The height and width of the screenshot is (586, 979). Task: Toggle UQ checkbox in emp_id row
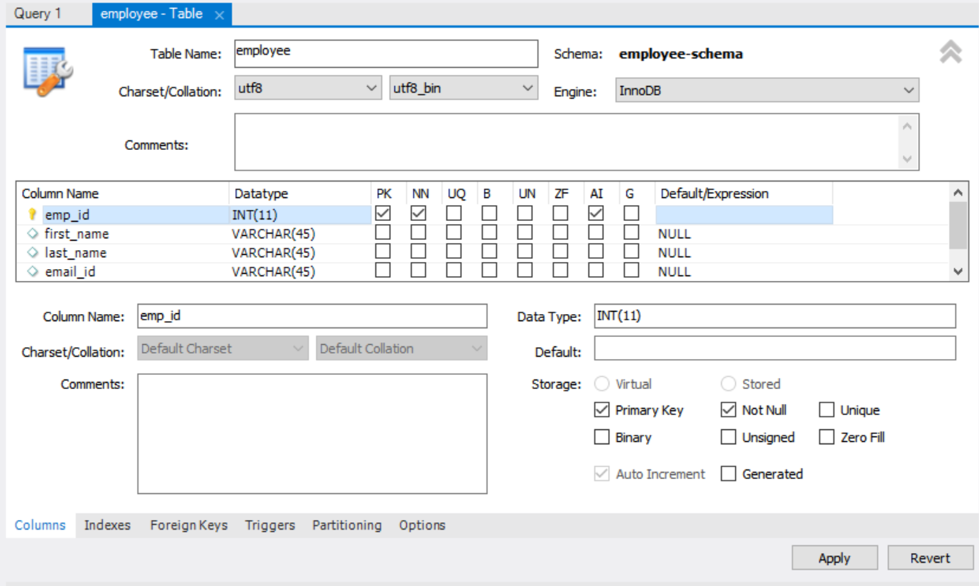pos(454,213)
